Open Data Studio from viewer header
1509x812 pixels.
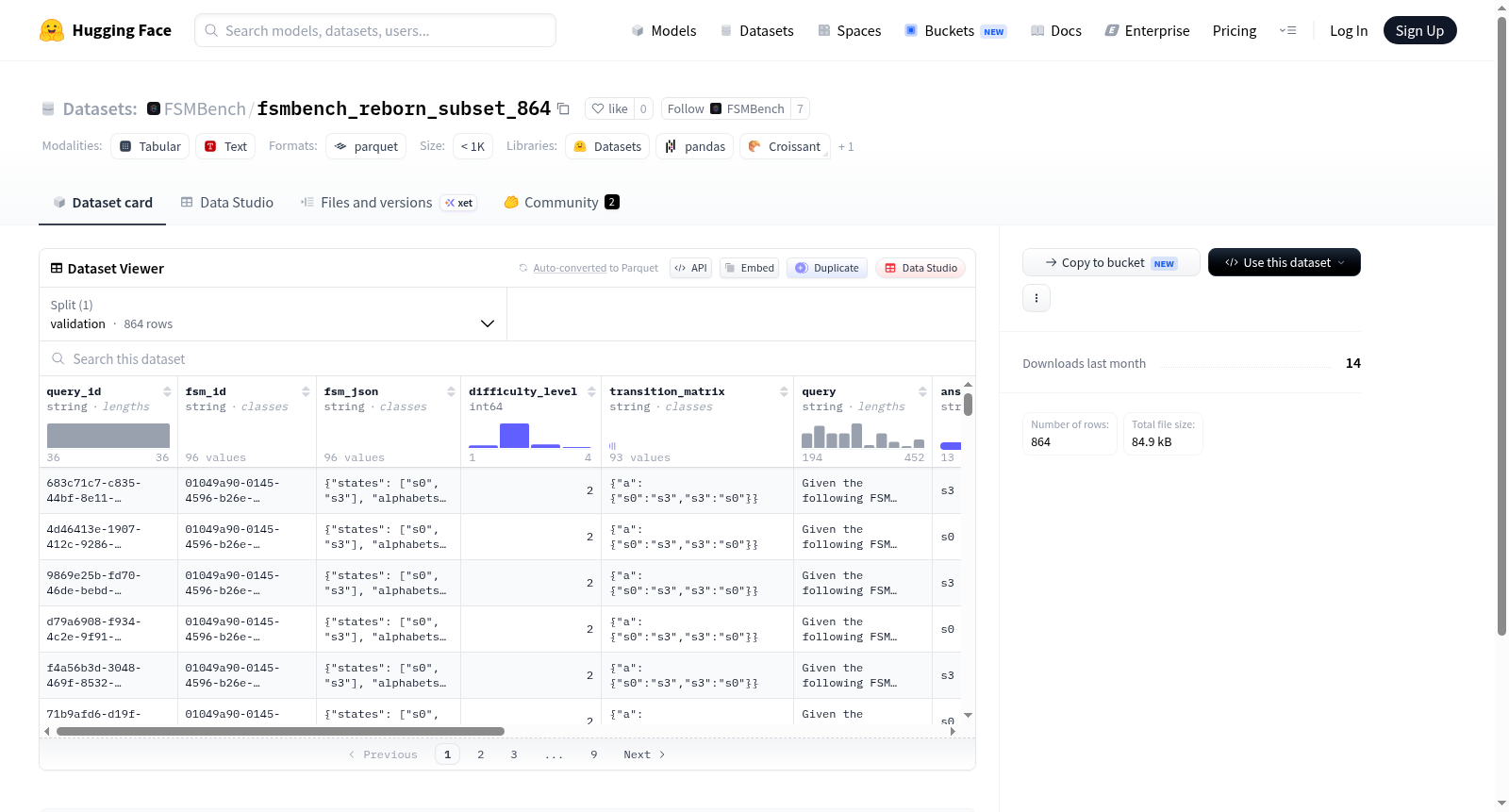click(x=920, y=268)
